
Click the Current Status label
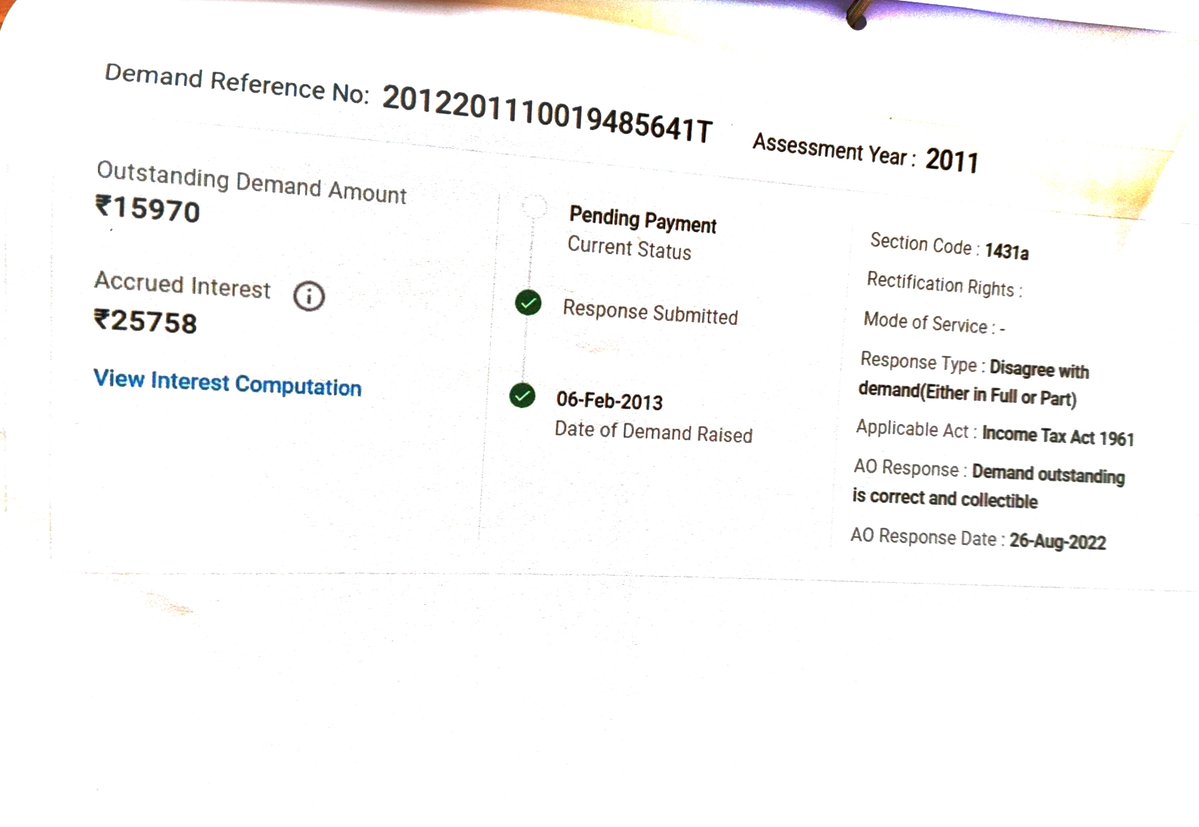point(629,248)
